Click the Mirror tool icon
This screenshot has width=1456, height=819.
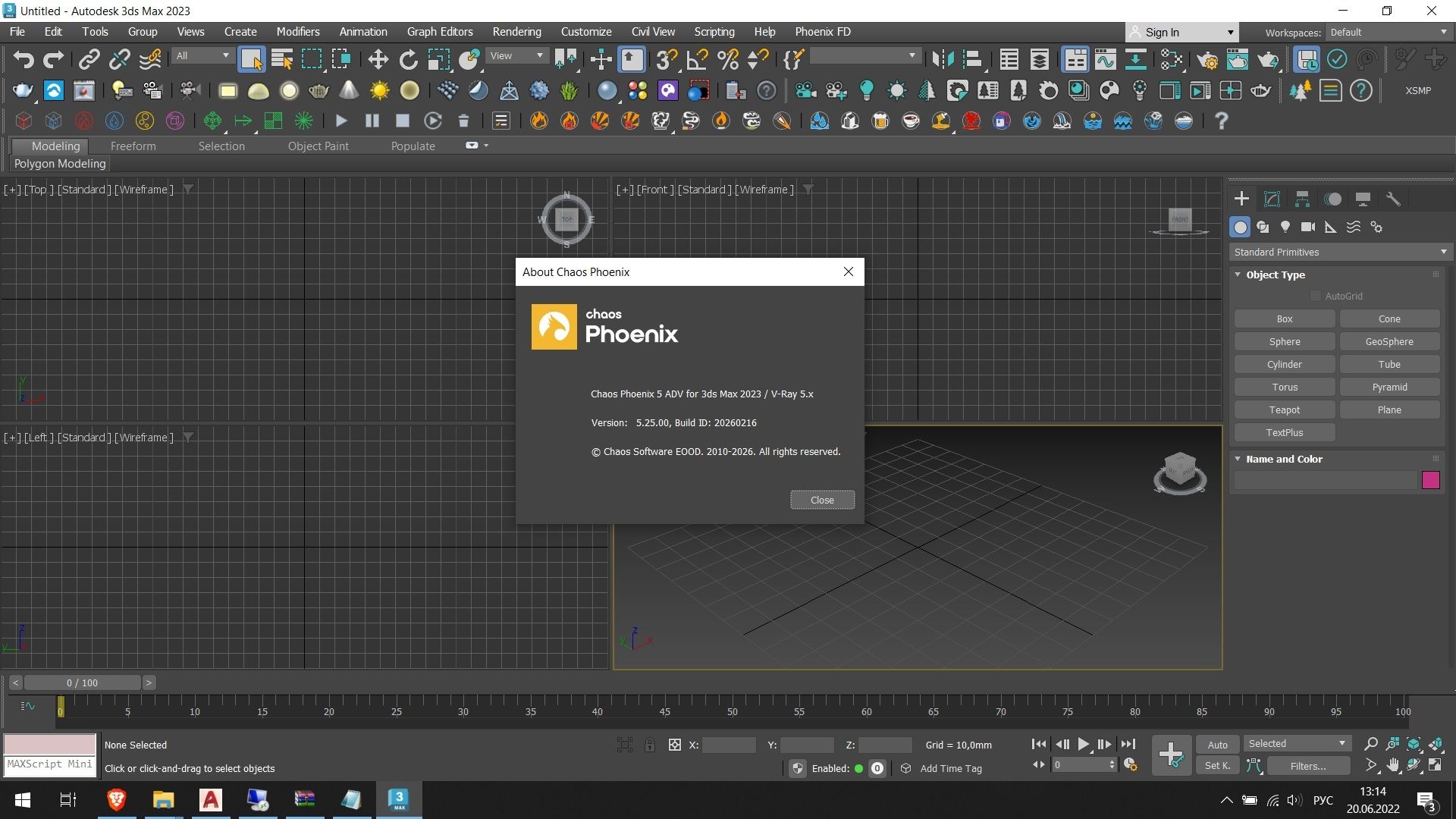[943, 59]
